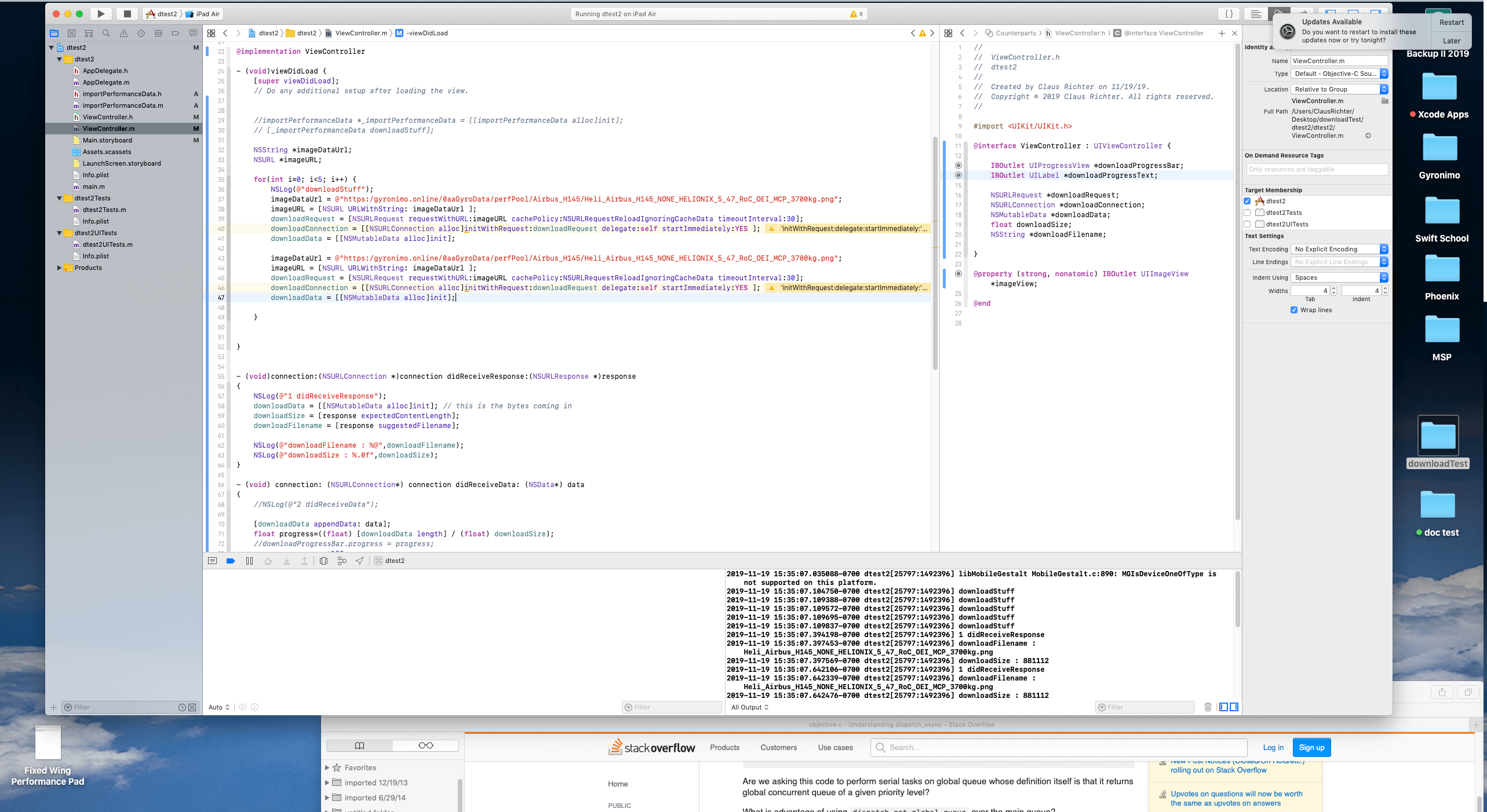Image resolution: width=1487 pixels, height=812 pixels.
Task: Click the Simulate Location arrow icon
Action: [x=360, y=561]
